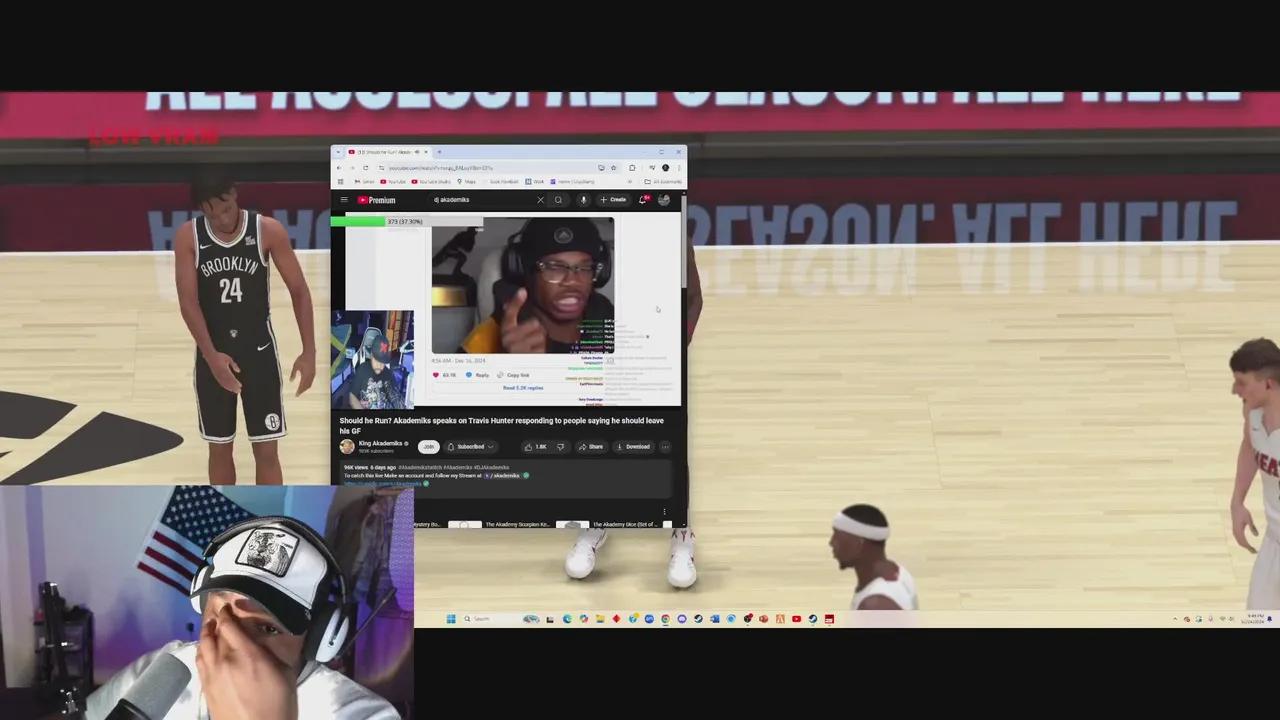Click the YouTube search magnifier button

tap(558, 200)
